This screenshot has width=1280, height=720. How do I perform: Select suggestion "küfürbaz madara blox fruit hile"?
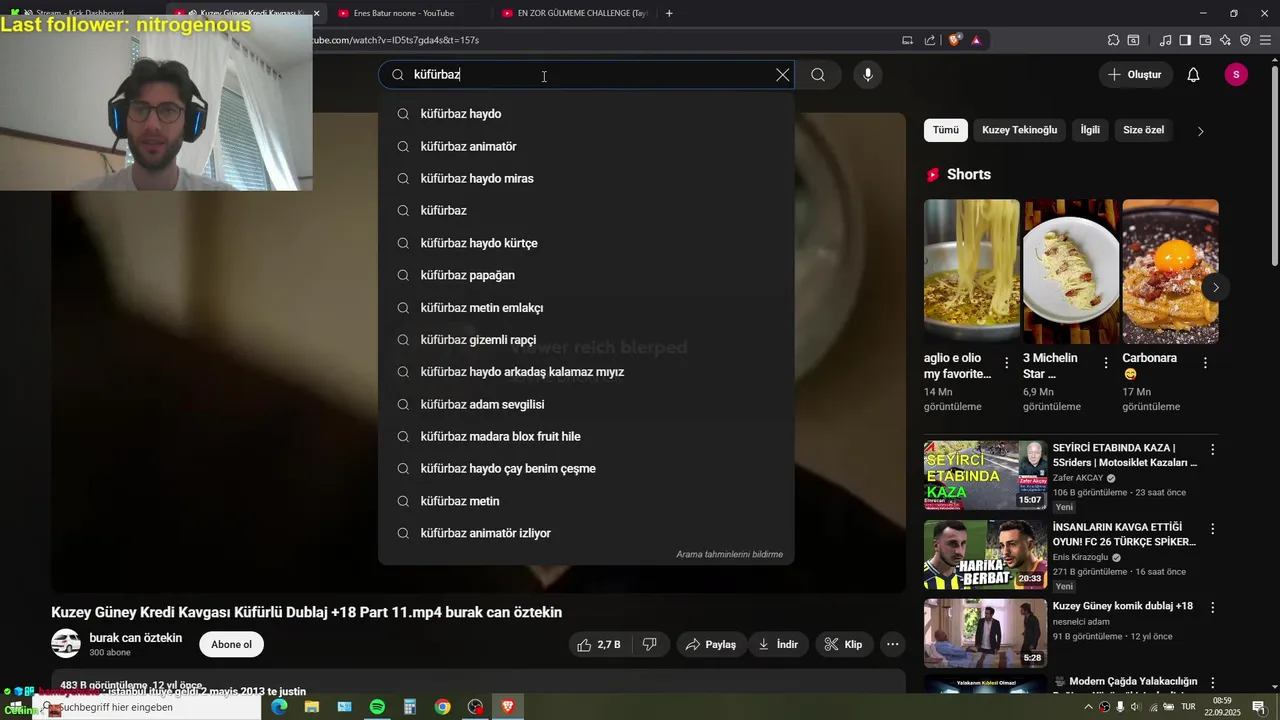[586, 436]
